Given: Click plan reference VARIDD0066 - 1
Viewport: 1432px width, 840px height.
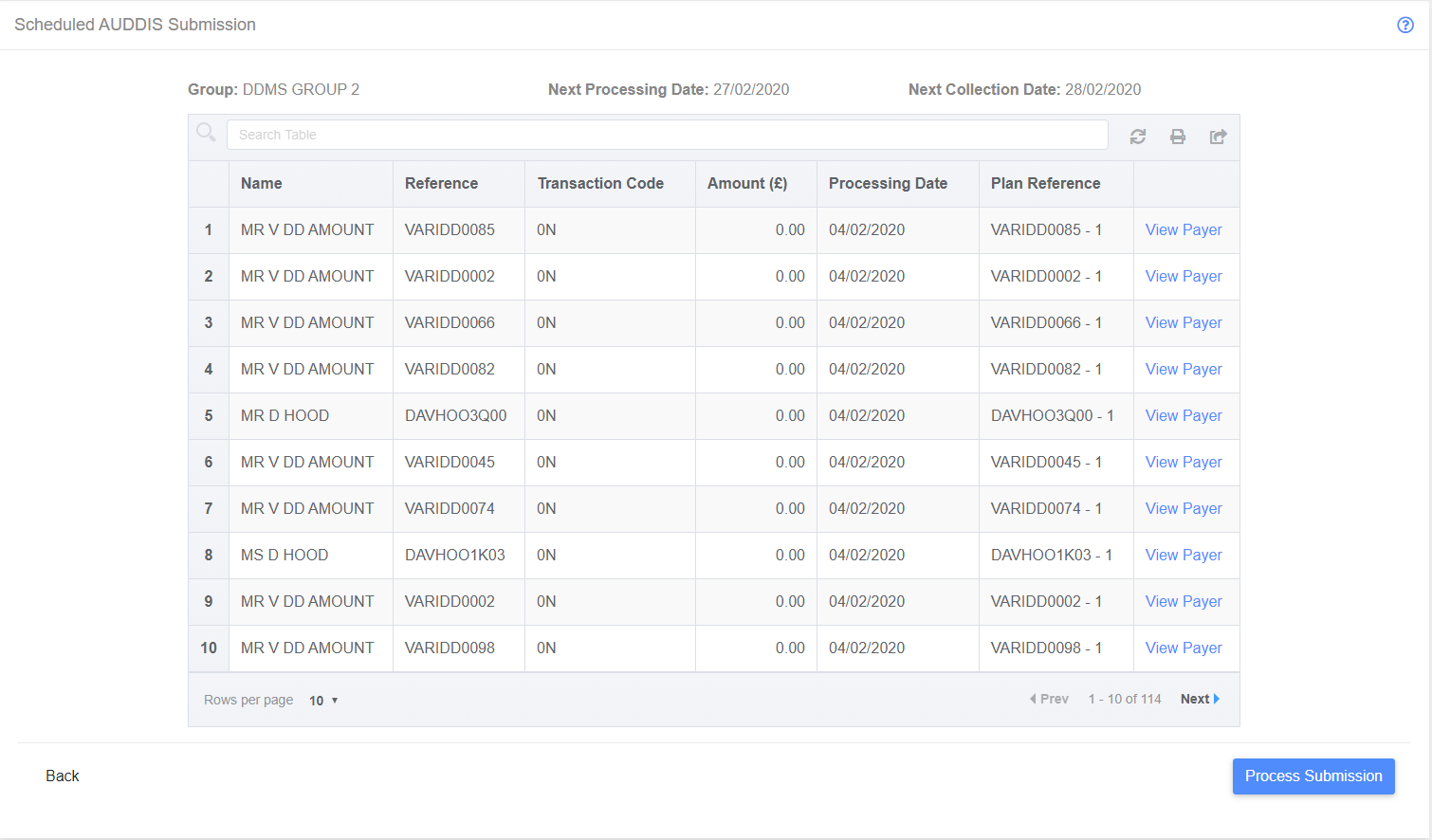Looking at the screenshot, I should tap(1046, 323).
